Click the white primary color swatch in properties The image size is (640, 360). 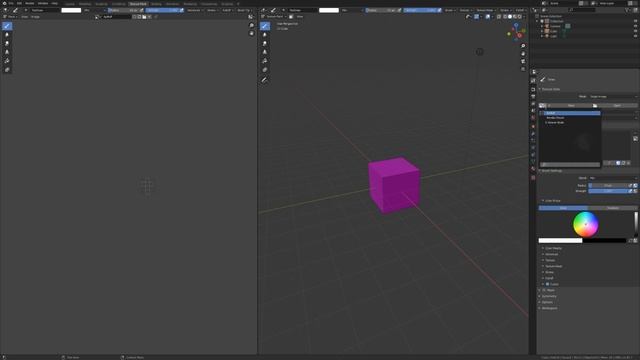click(x=560, y=241)
